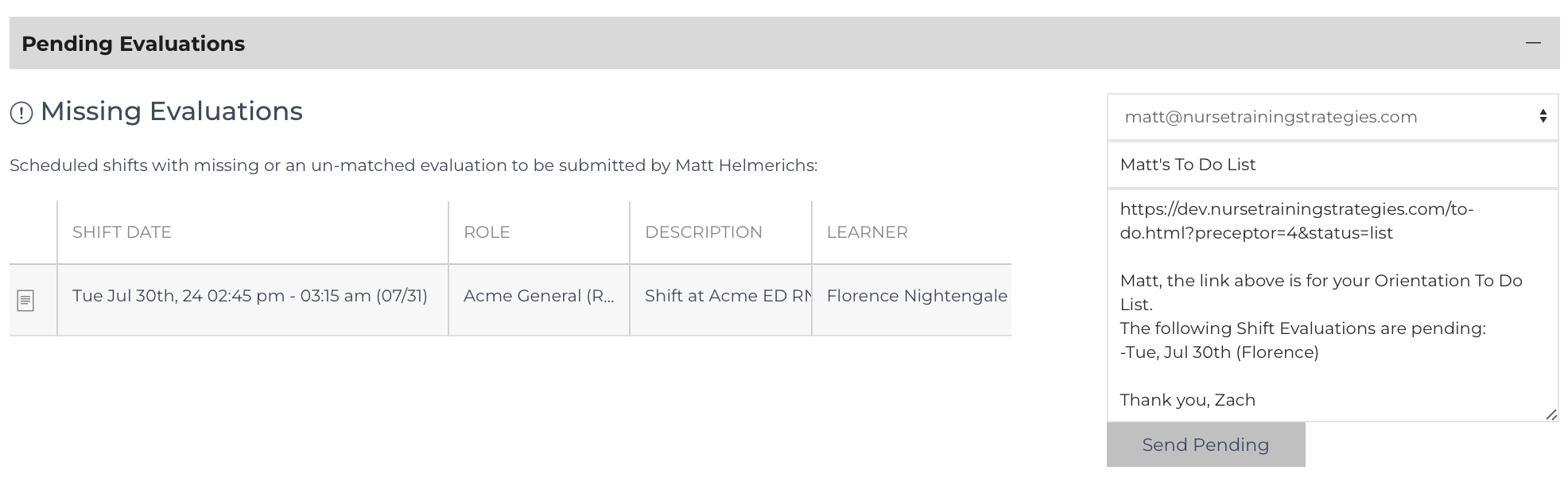This screenshot has height=482, width=1568.
Task: Sort by the SHIFT DATE column header
Action: pyautogui.click(x=122, y=232)
